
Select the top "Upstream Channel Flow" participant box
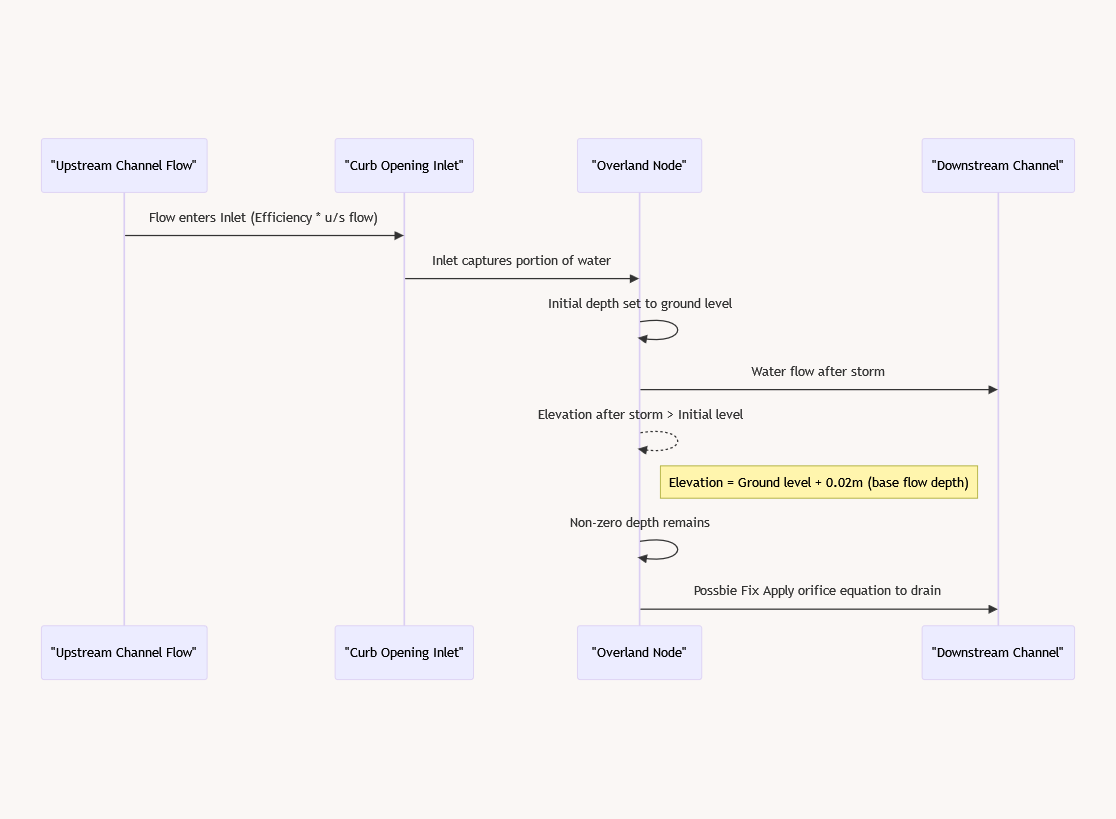pos(124,165)
